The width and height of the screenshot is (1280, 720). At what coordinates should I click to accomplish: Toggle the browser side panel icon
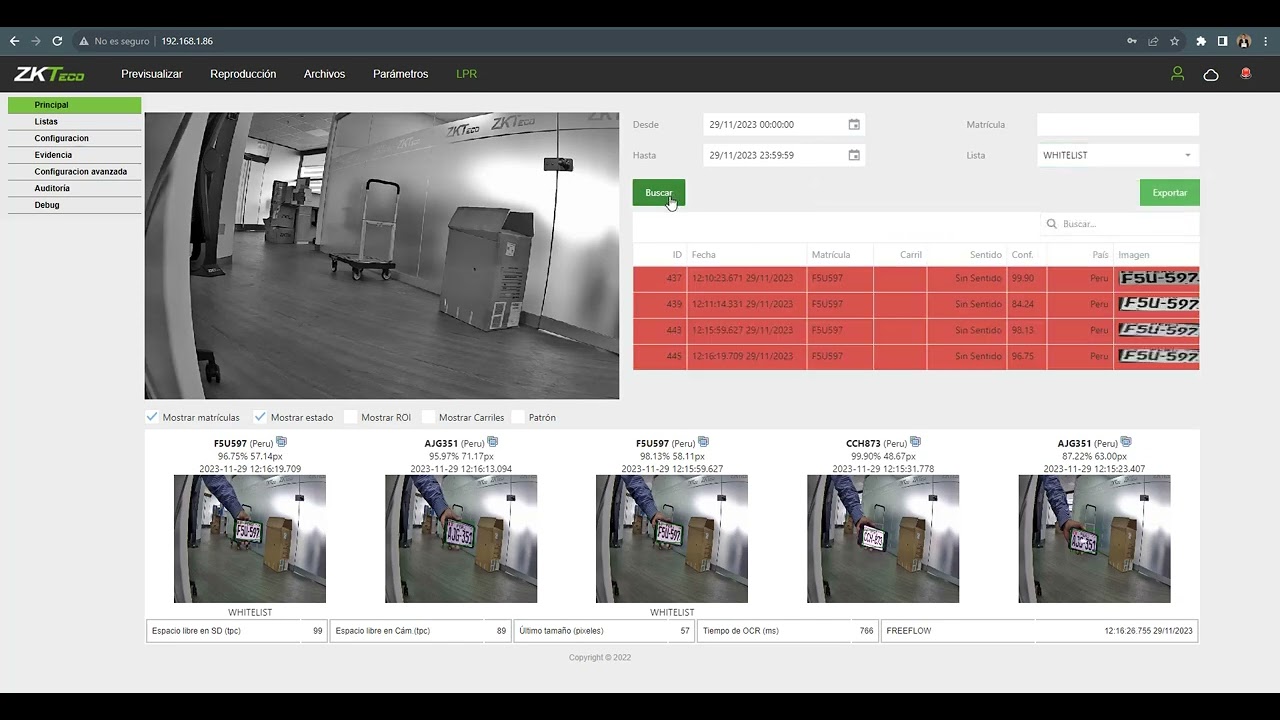(1222, 41)
